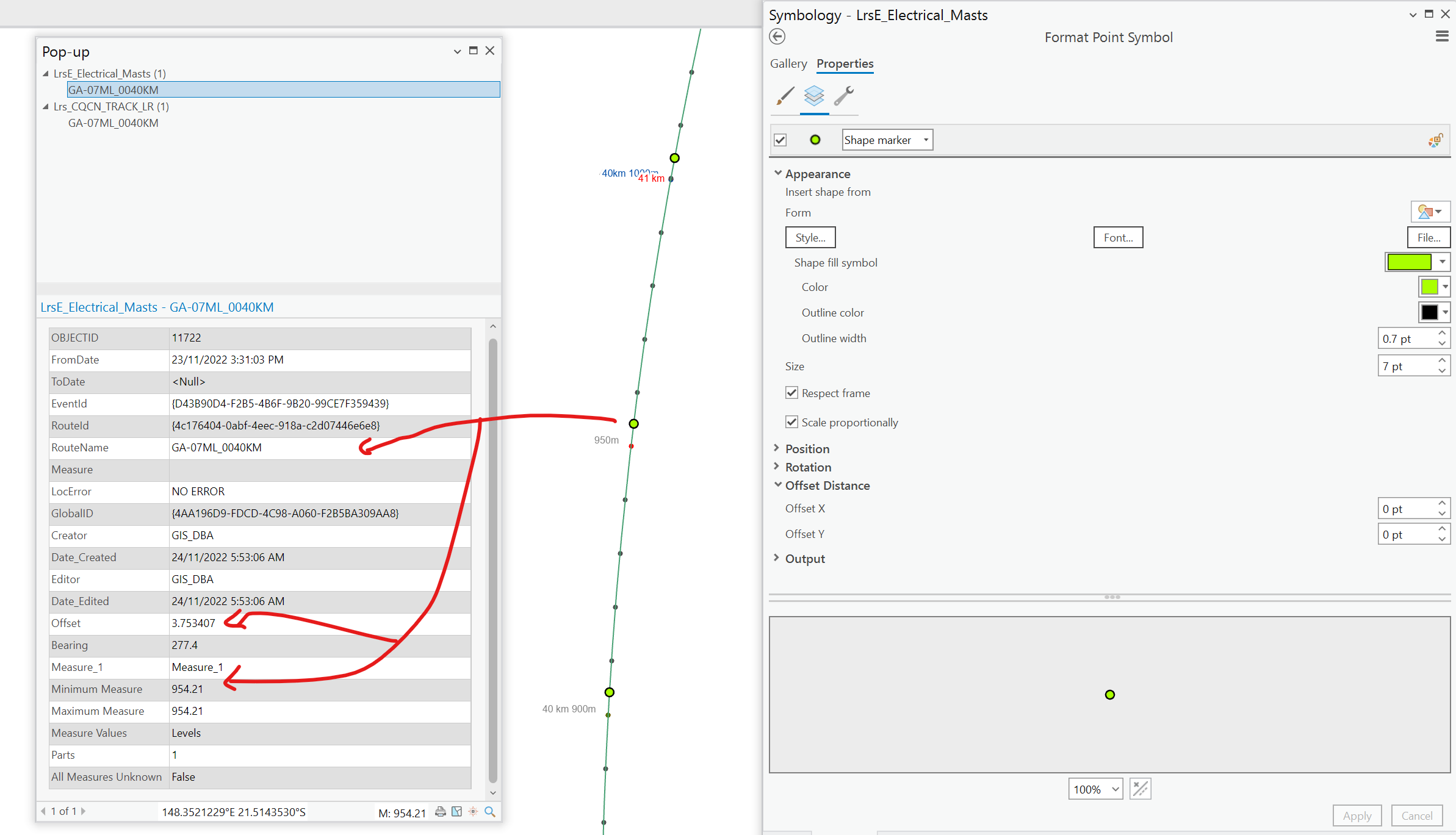Viewport: 1456px width, 835px height.
Task: Print the pop-up content
Action: point(441,812)
